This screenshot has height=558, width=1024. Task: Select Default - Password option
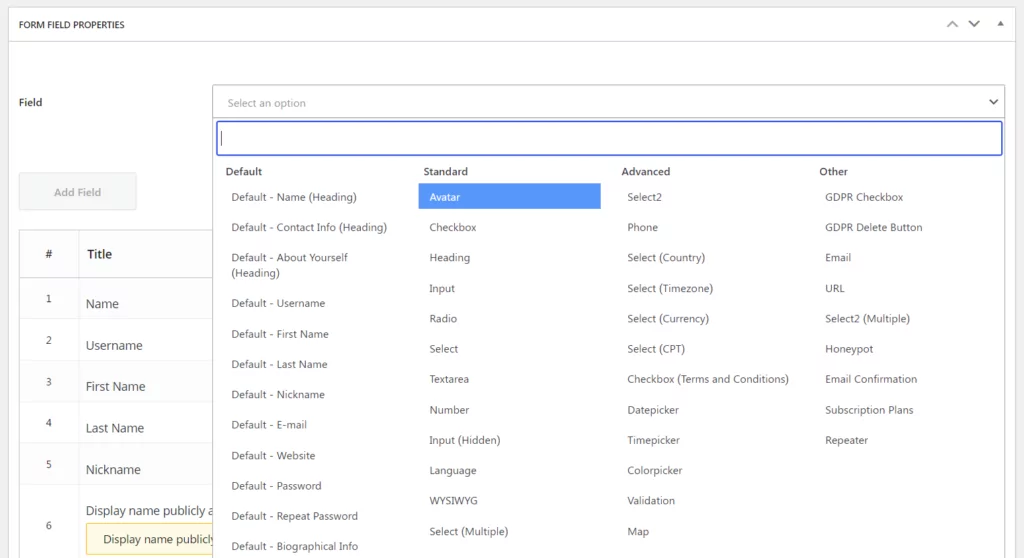point(276,485)
